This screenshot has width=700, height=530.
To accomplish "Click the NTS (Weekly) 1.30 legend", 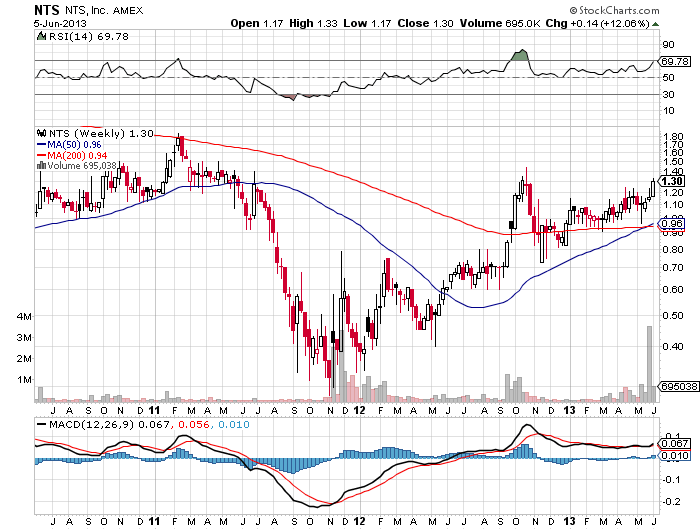I will tap(101, 133).
